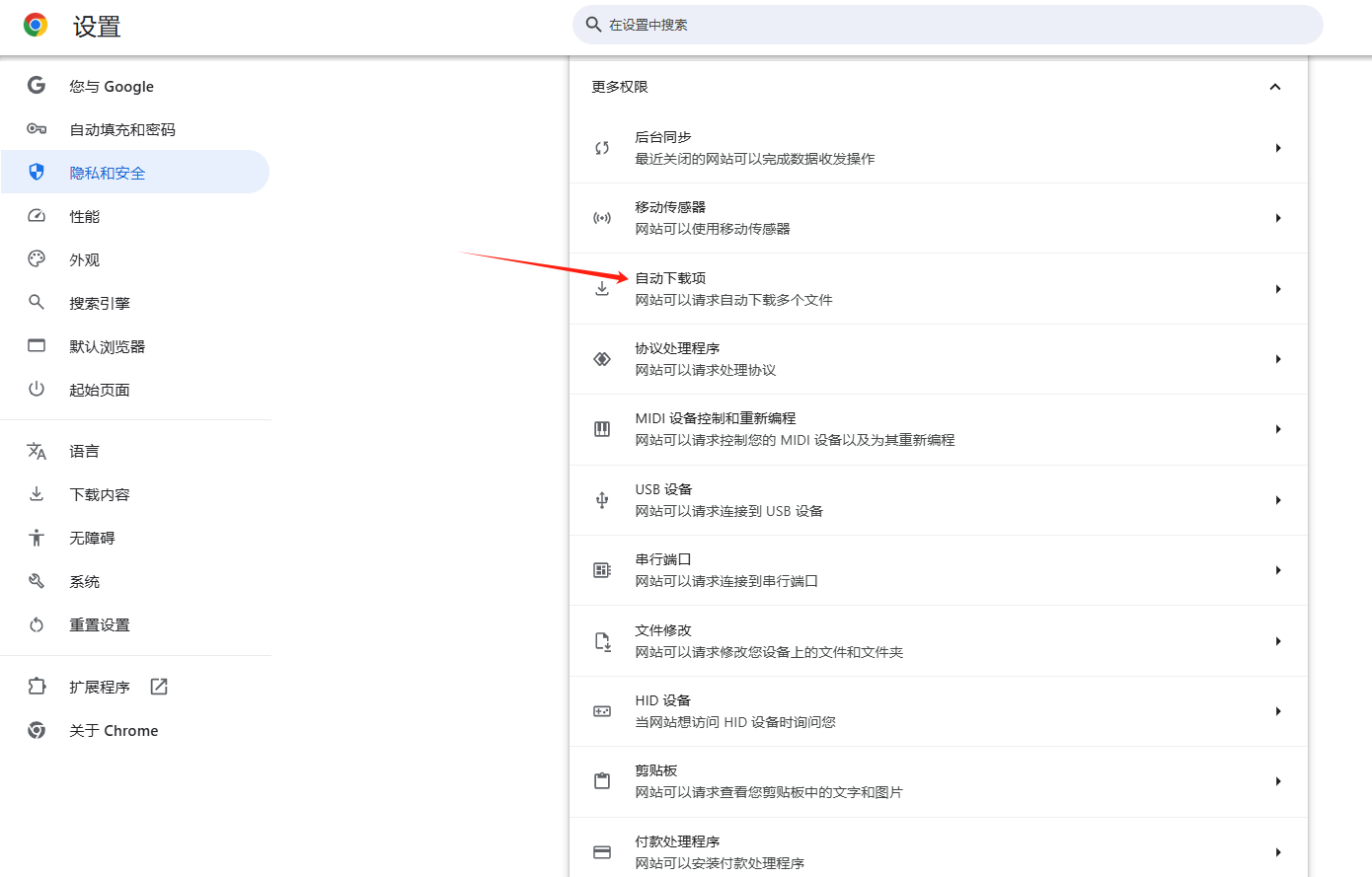Click the search magnifier icon in the settings search bar
Image resolution: width=1372 pixels, height=877 pixels.
pos(593,25)
